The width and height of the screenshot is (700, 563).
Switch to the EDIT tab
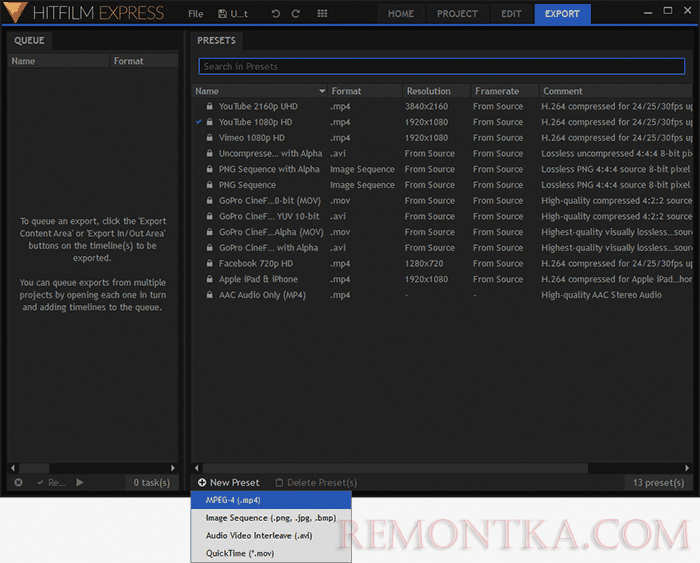coord(511,14)
